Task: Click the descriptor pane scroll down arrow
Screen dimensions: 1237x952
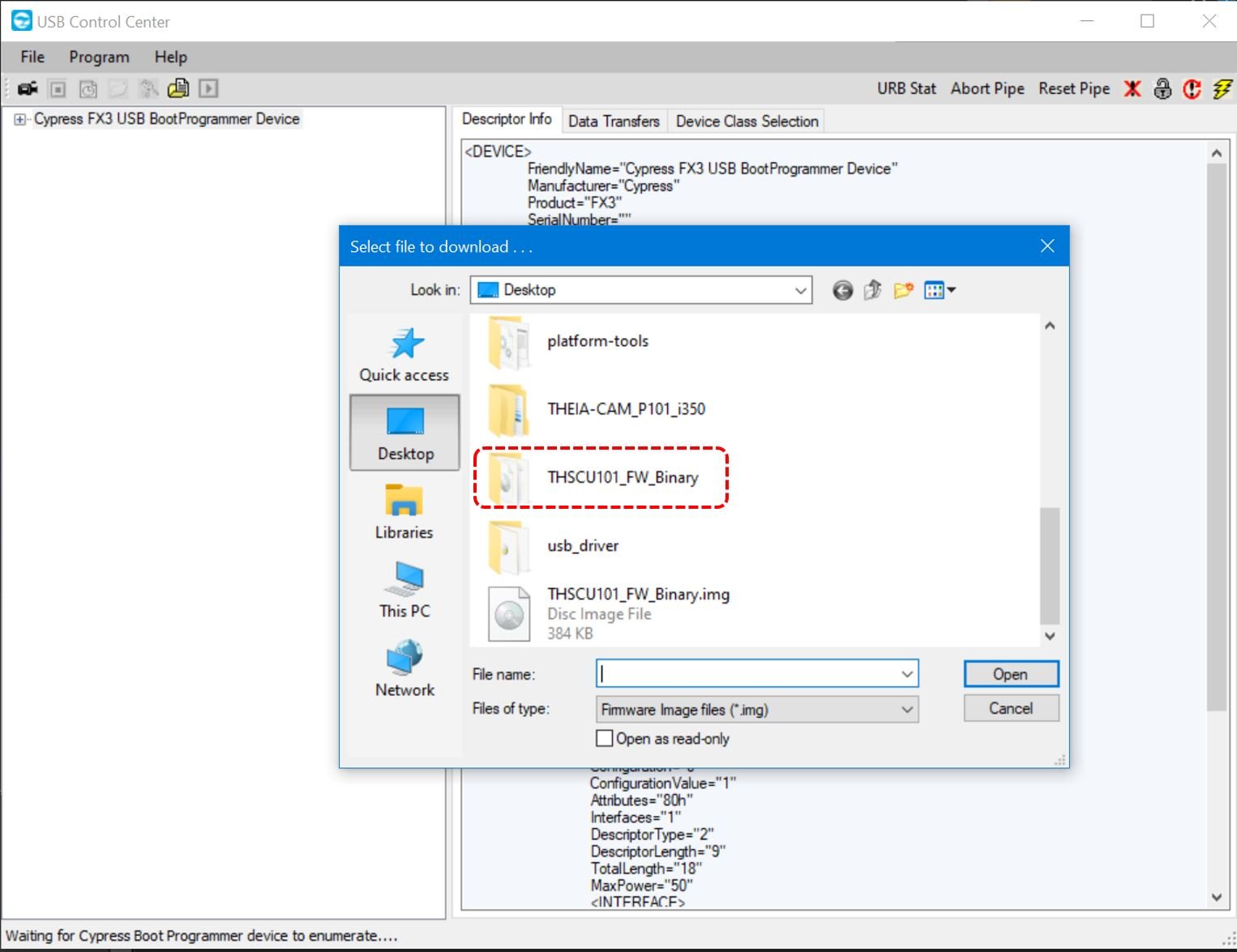Action: [1216, 897]
